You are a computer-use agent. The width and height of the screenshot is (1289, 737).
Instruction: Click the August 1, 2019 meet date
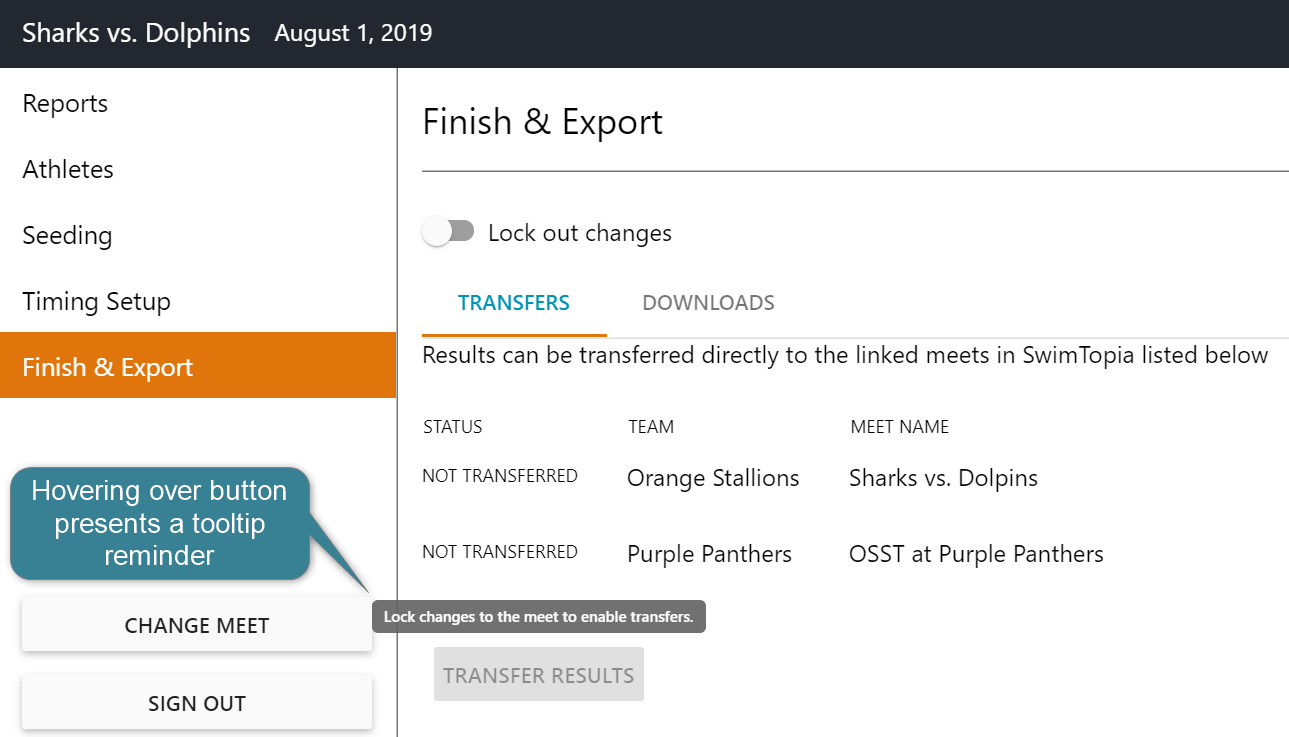pos(353,33)
